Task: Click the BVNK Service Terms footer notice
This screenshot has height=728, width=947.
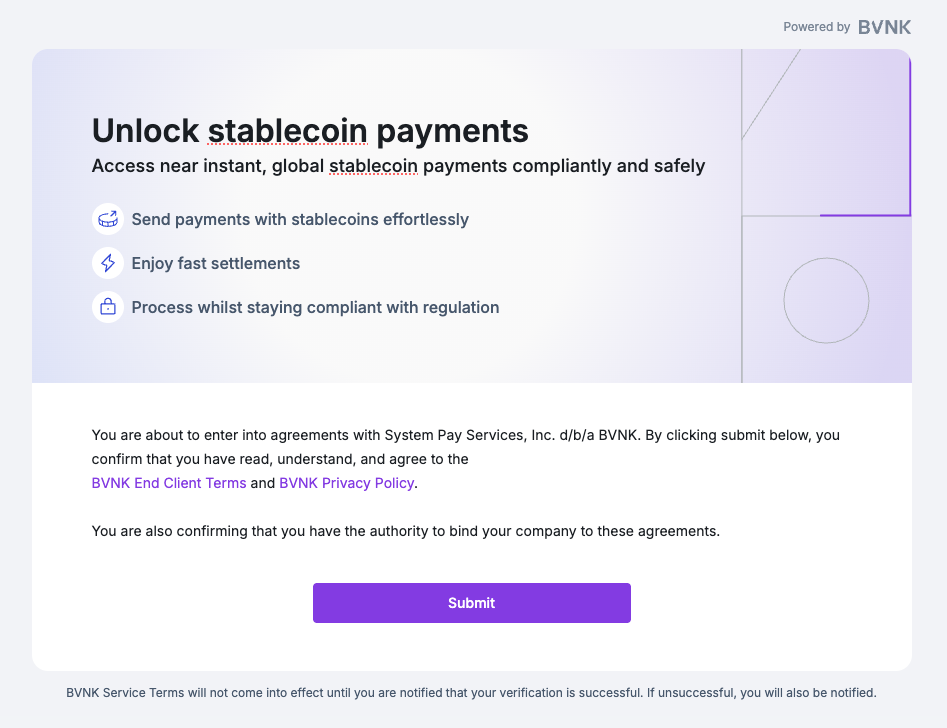Action: pyautogui.click(x=471, y=692)
